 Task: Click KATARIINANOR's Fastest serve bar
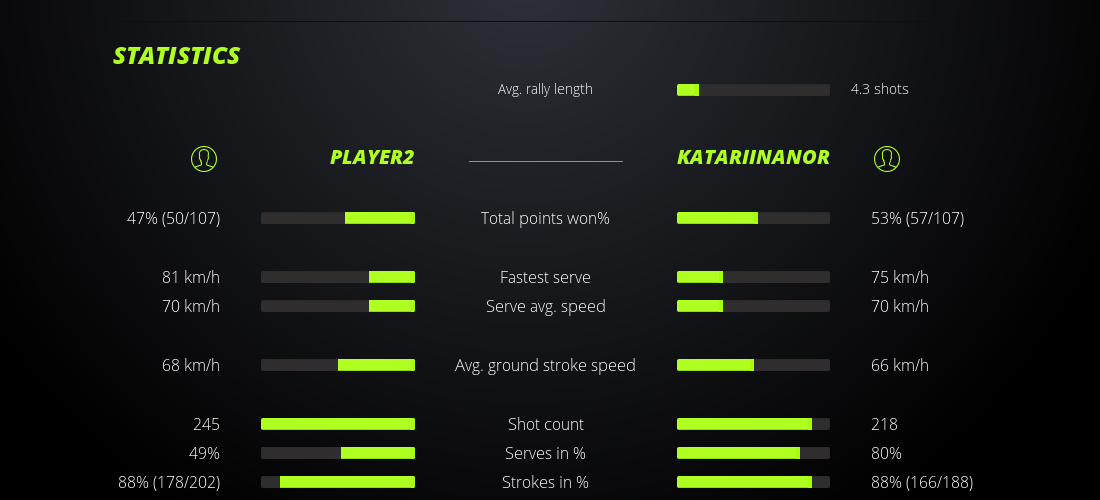click(x=753, y=277)
